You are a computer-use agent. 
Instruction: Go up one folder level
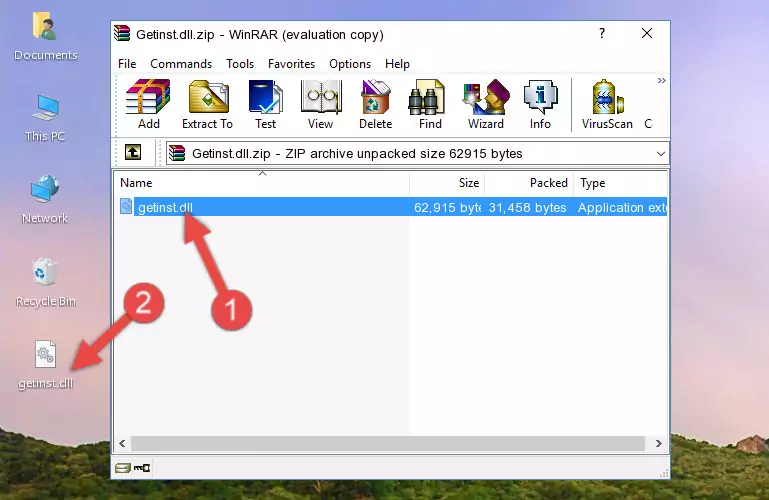[133, 152]
